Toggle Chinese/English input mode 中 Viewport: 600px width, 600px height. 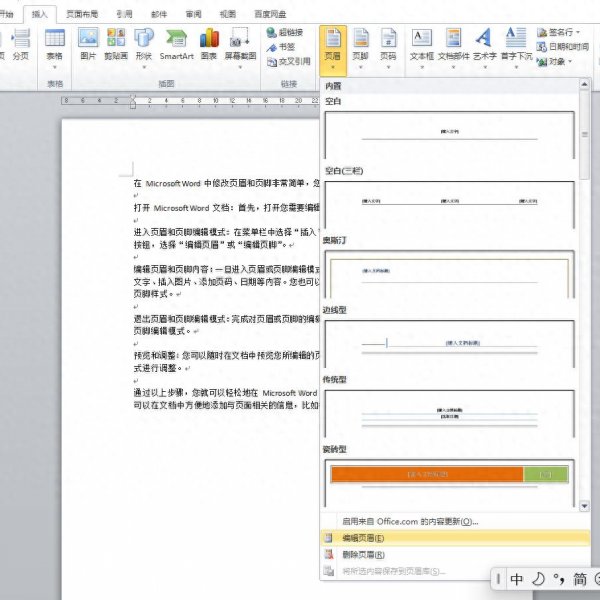pos(517,579)
